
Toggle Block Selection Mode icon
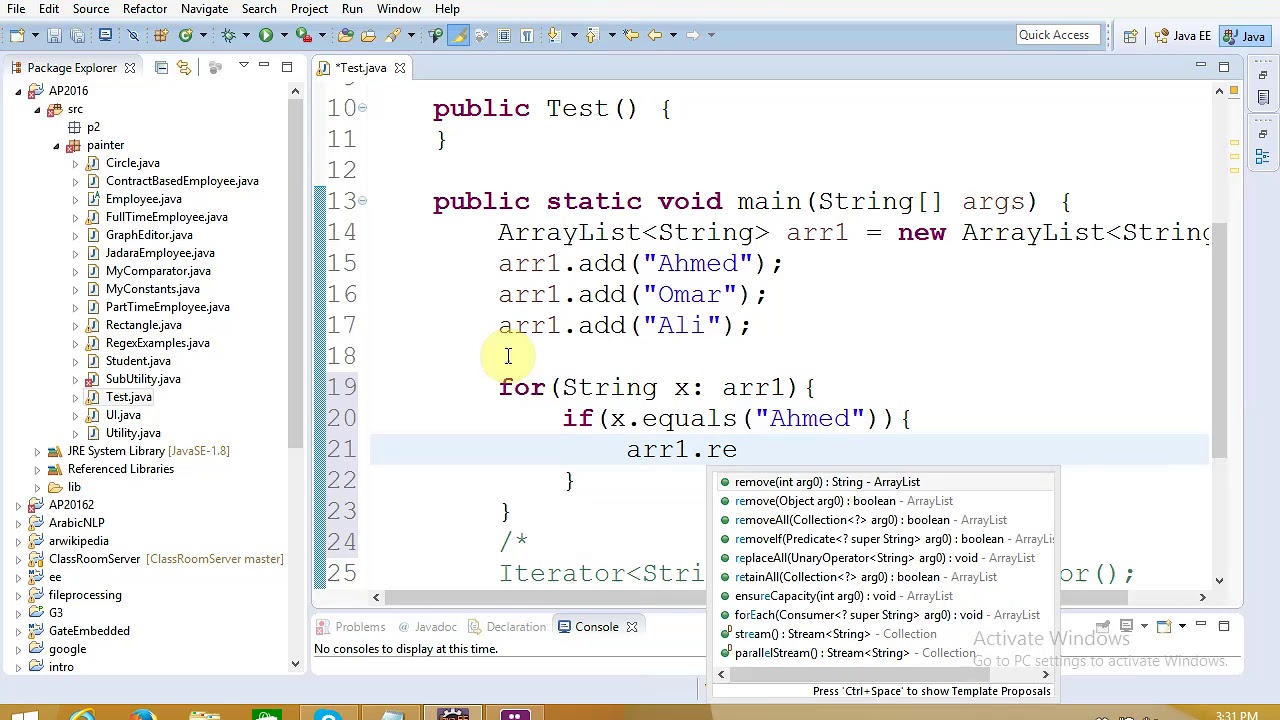(x=503, y=35)
